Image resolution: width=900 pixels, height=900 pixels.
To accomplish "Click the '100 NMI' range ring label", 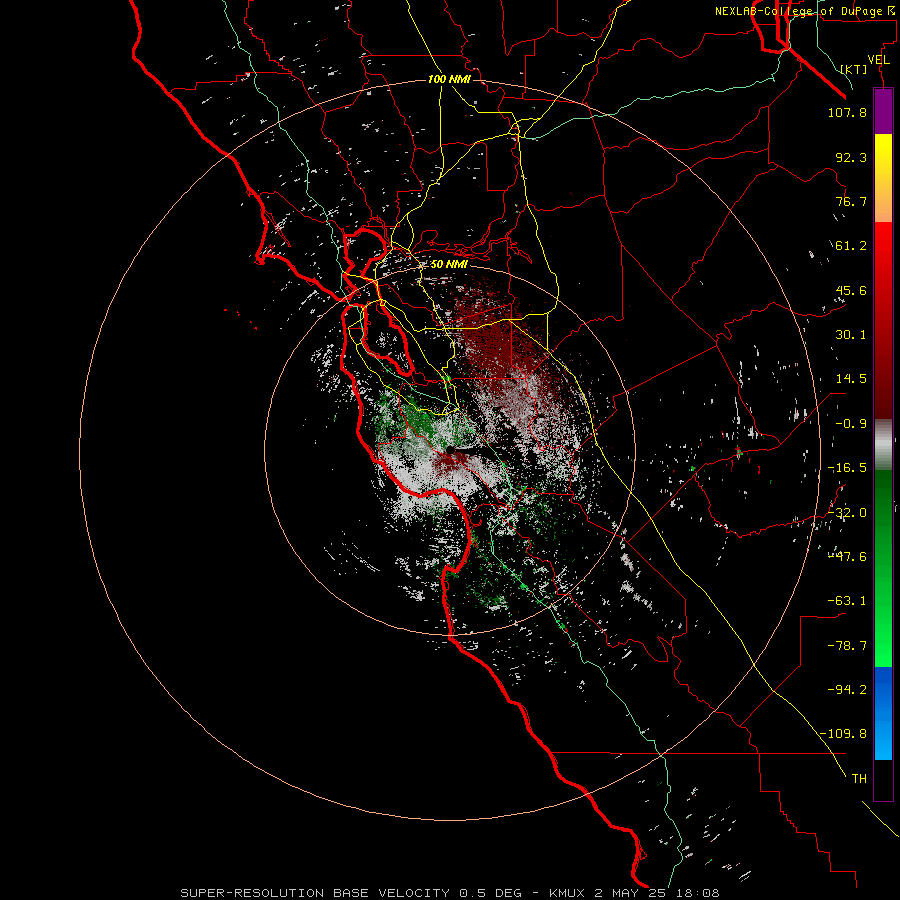I will (x=449, y=79).
